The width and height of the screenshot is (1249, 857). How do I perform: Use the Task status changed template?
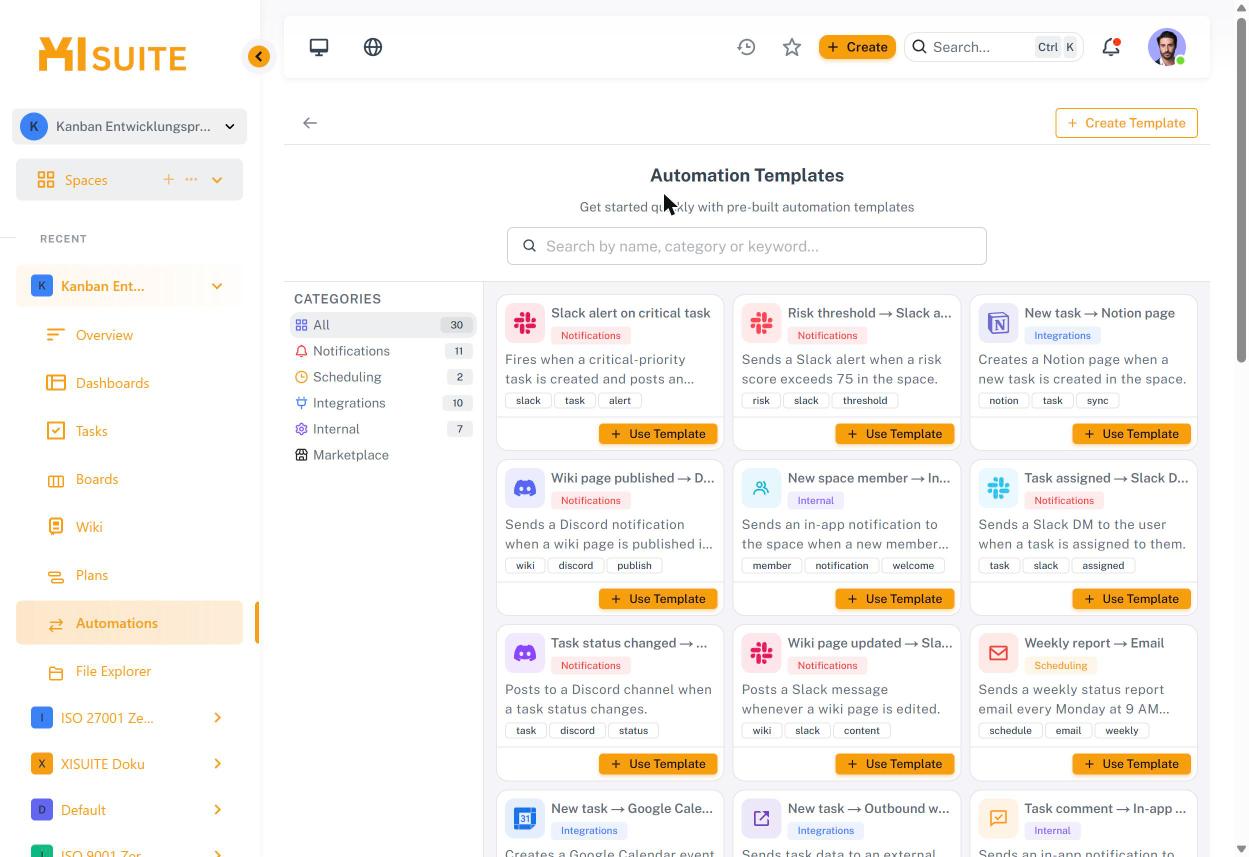(658, 764)
